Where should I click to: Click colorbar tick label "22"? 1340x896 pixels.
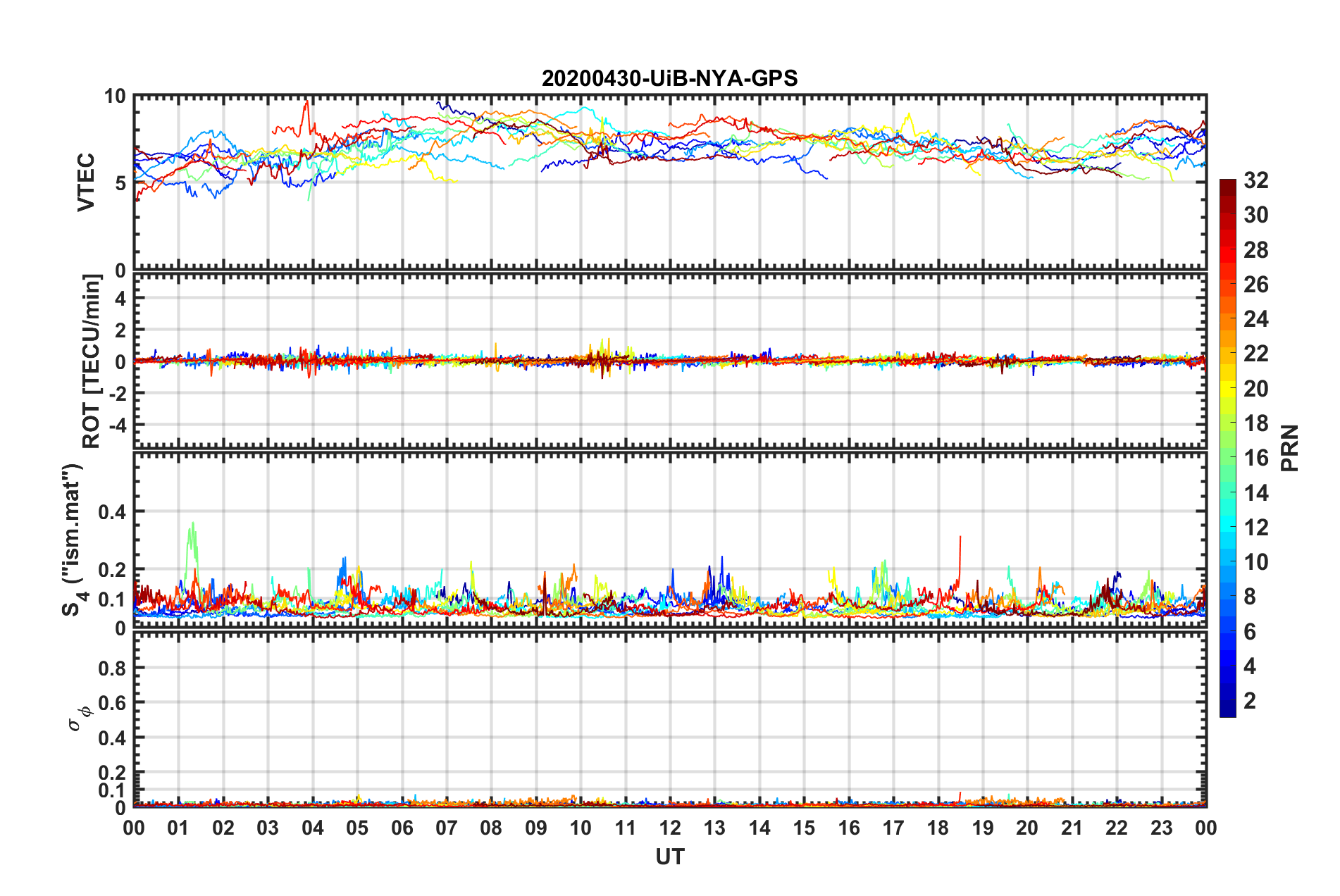1255,354
